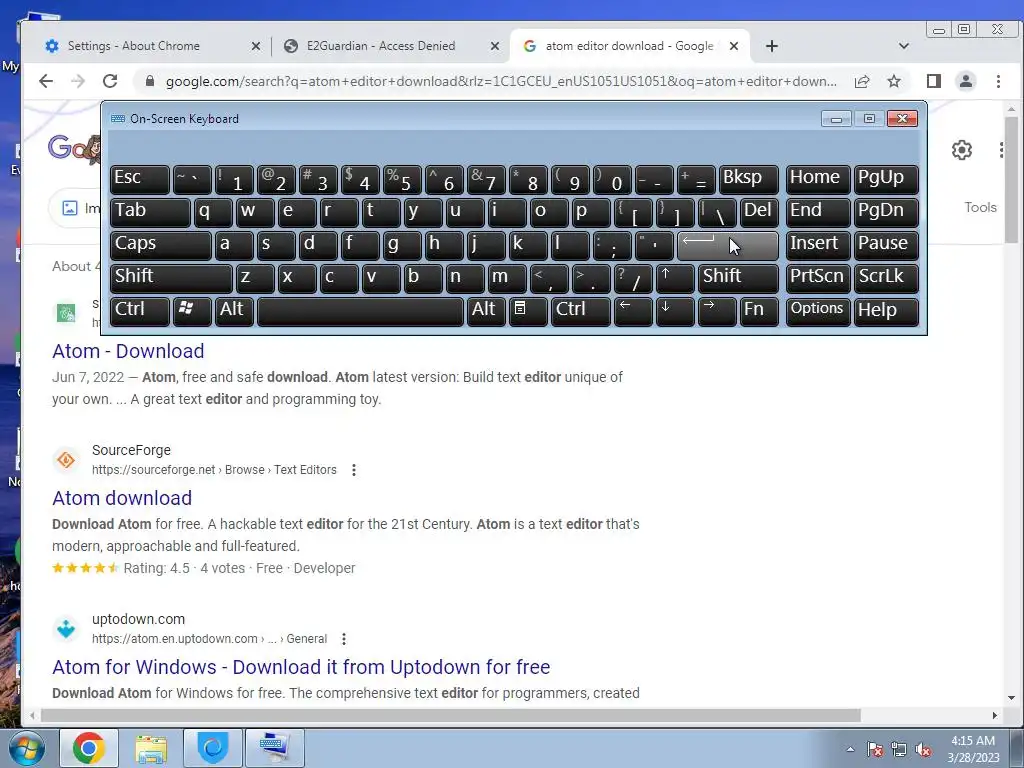Reload the page in Chrome

110,81
